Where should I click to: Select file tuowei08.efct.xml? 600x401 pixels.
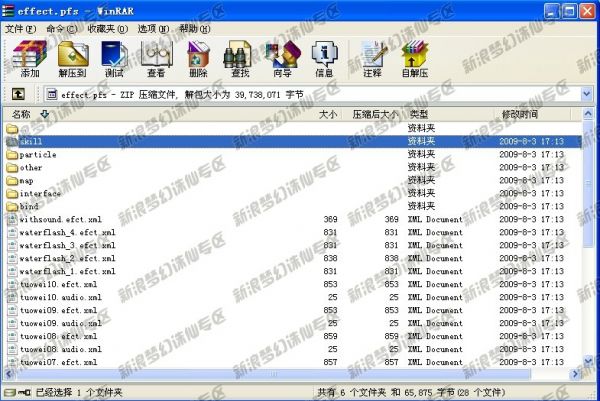[58, 336]
